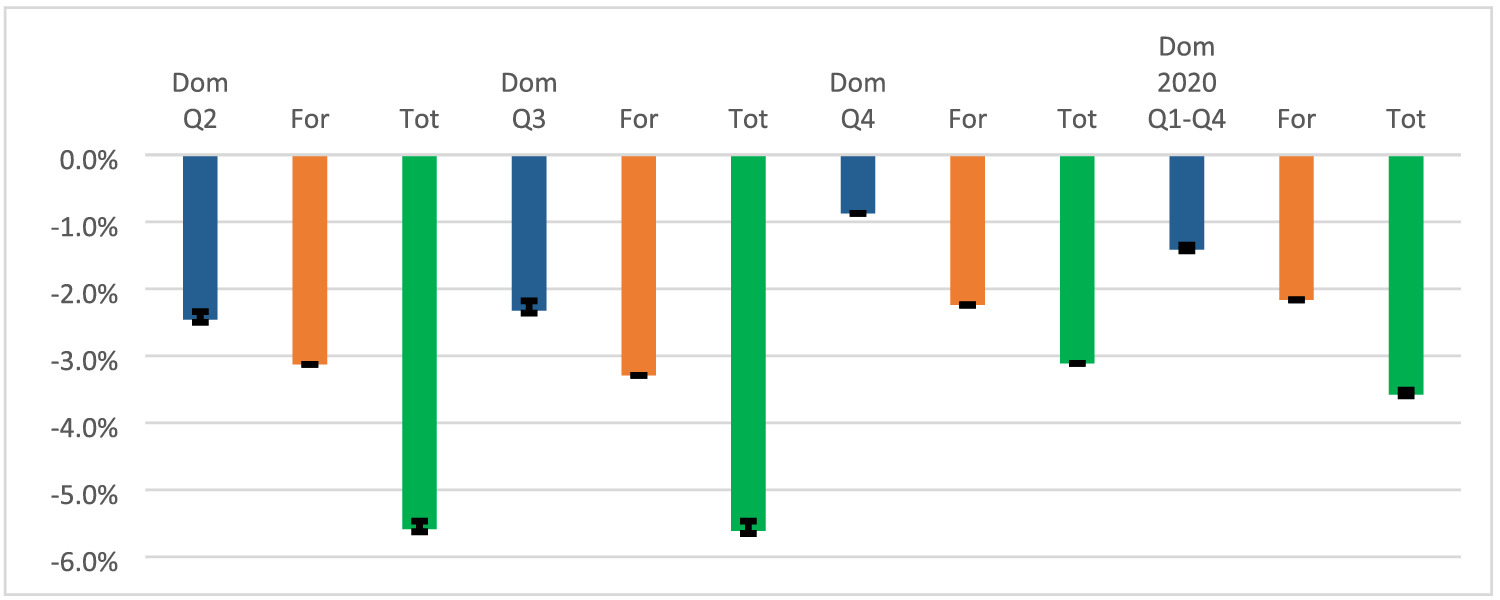Select the Q3 For orange bar
The image size is (1500, 600).
639,265
